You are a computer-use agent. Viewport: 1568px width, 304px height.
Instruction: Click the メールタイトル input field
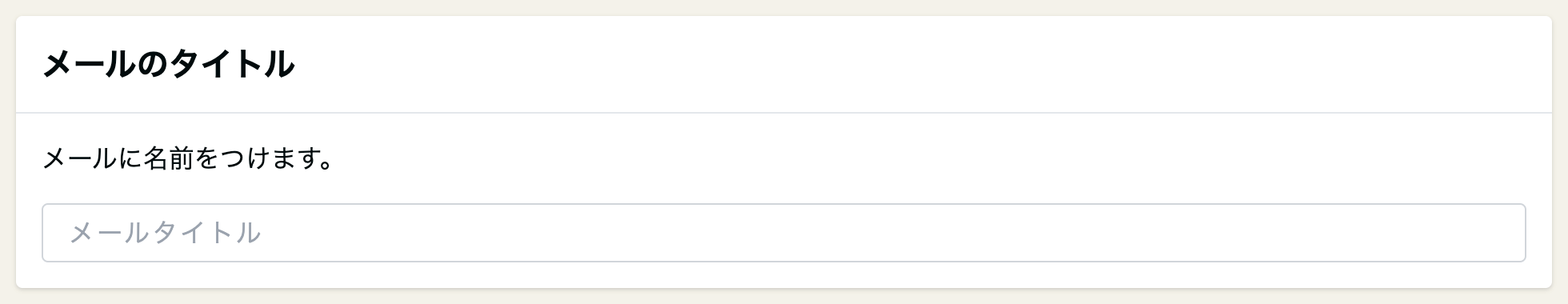pyautogui.click(x=783, y=233)
